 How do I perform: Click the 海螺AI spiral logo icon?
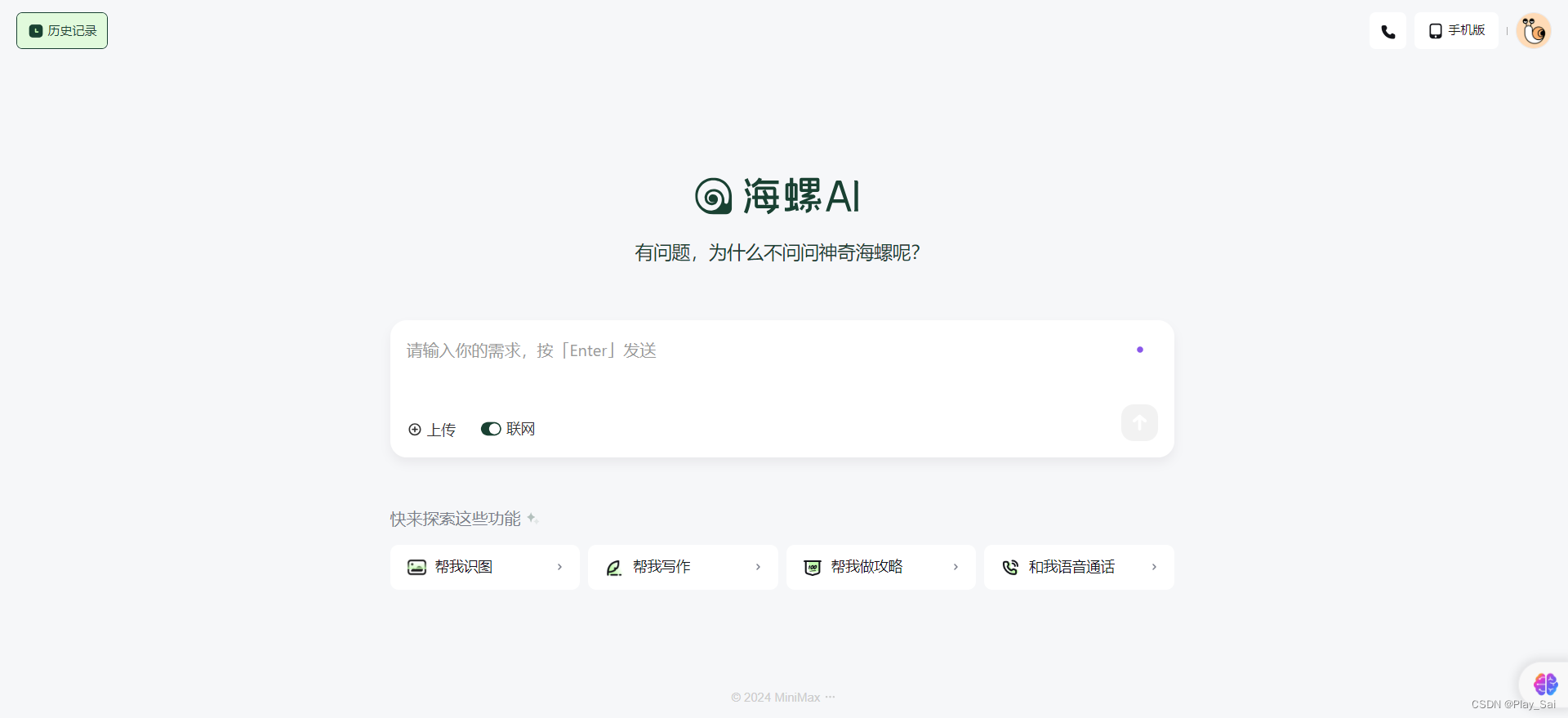(x=713, y=196)
